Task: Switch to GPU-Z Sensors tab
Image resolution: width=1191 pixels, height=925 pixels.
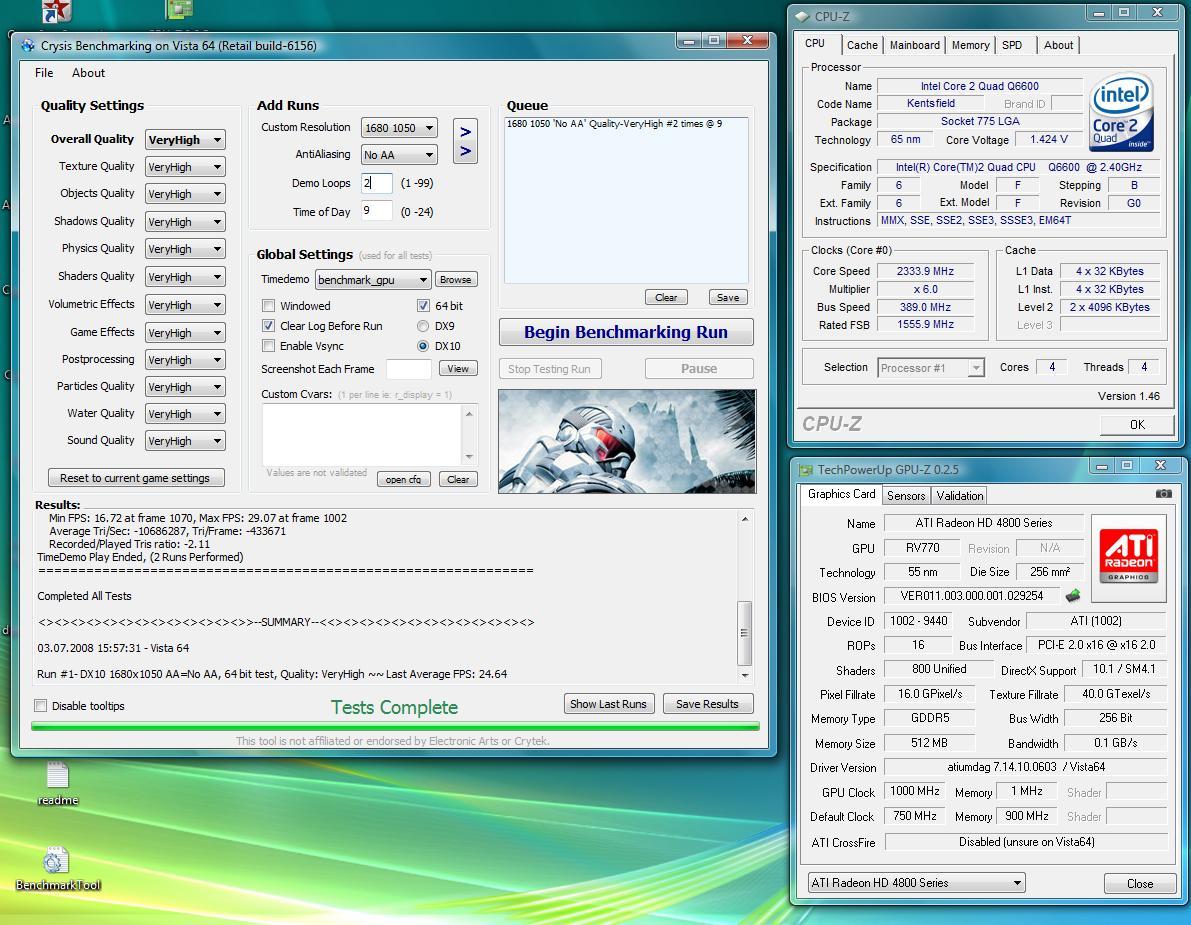Action: pos(906,495)
